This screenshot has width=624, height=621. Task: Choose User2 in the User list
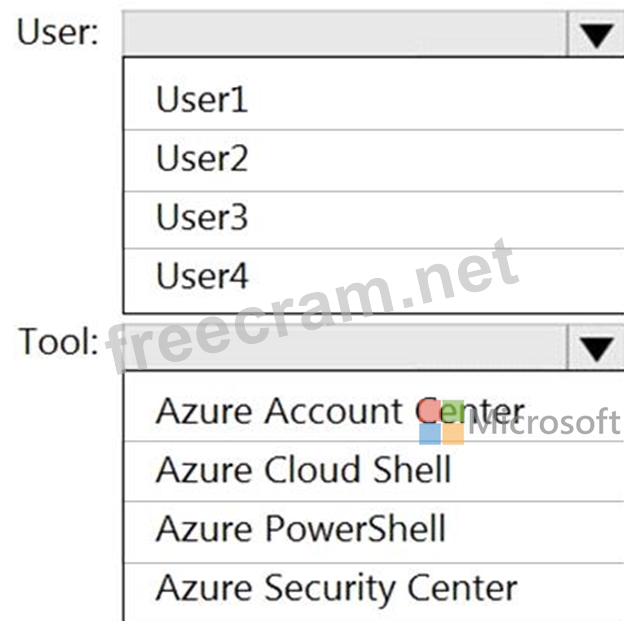click(202, 159)
